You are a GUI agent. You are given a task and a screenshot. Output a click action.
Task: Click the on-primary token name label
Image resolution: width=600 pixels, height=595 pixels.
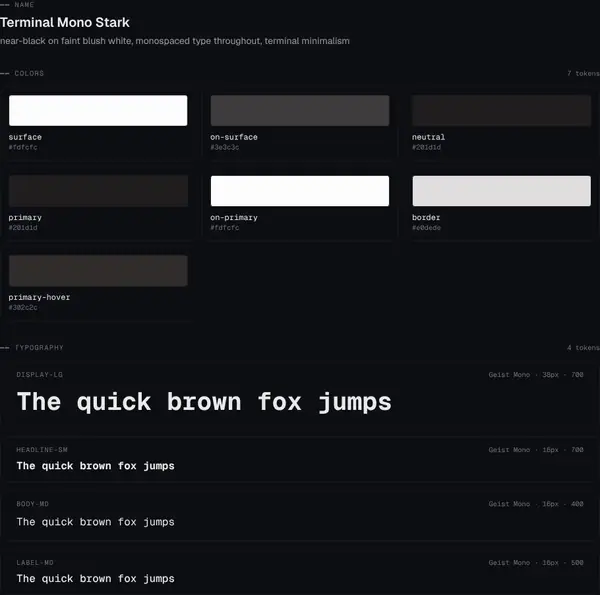[x=234, y=217]
